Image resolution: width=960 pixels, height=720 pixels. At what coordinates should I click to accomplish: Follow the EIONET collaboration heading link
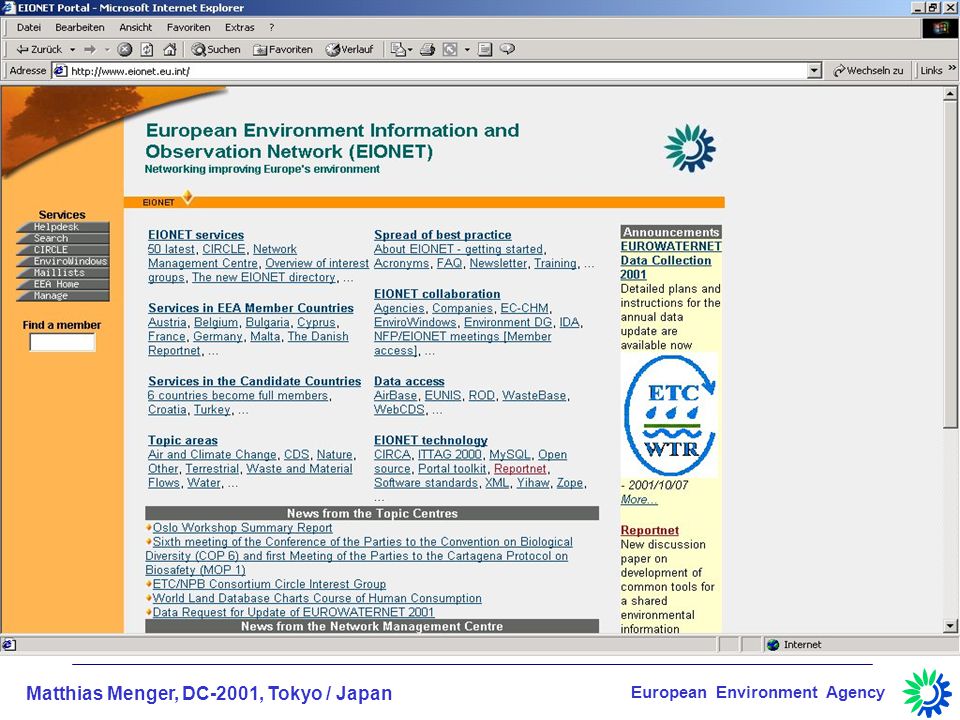[437, 294]
